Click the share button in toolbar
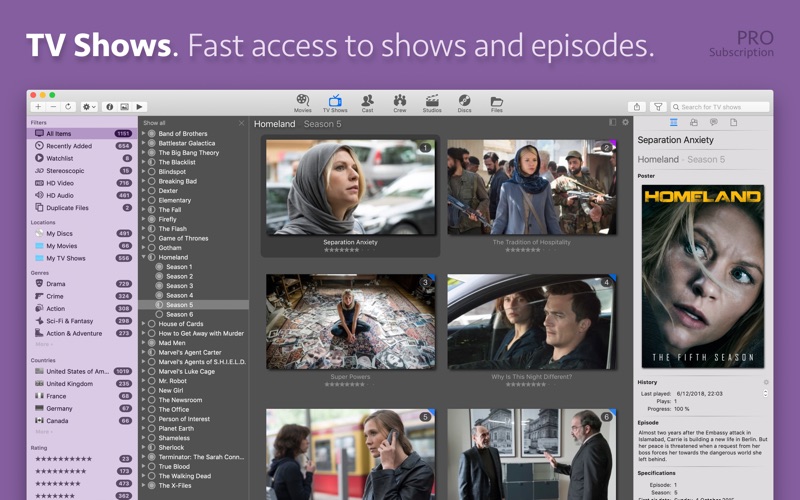The image size is (800, 500). pyautogui.click(x=636, y=106)
